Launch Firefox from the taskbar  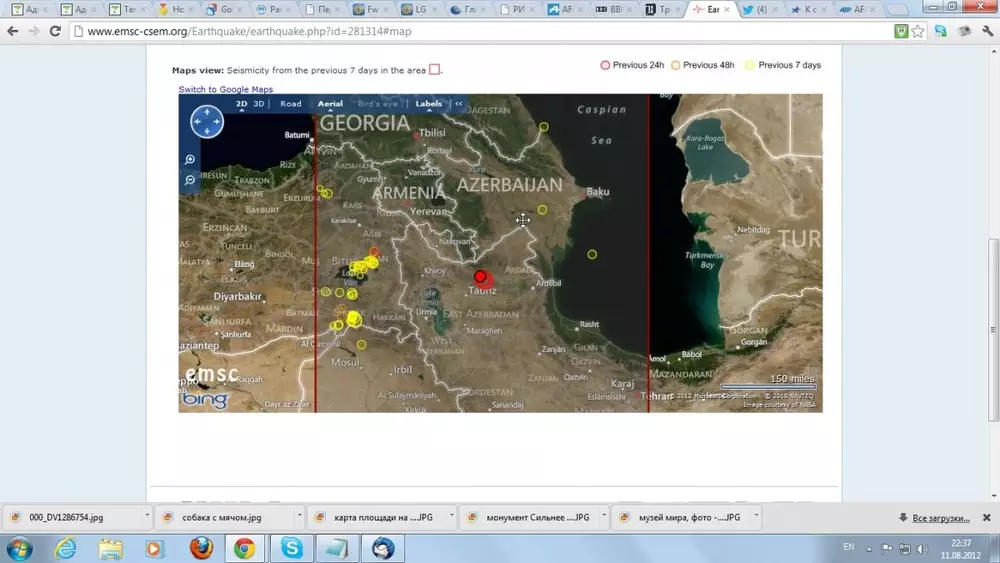click(201, 548)
